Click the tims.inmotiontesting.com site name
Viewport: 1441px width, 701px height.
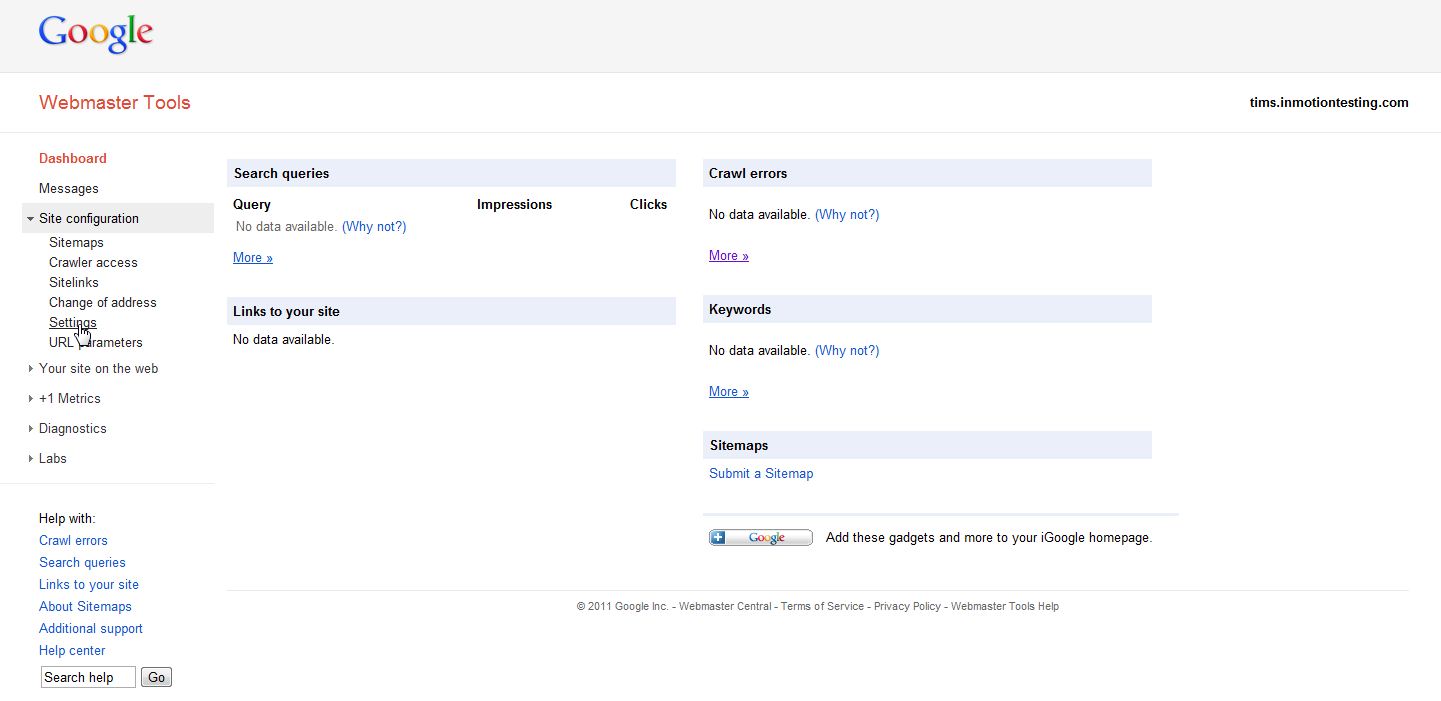[x=1329, y=102]
